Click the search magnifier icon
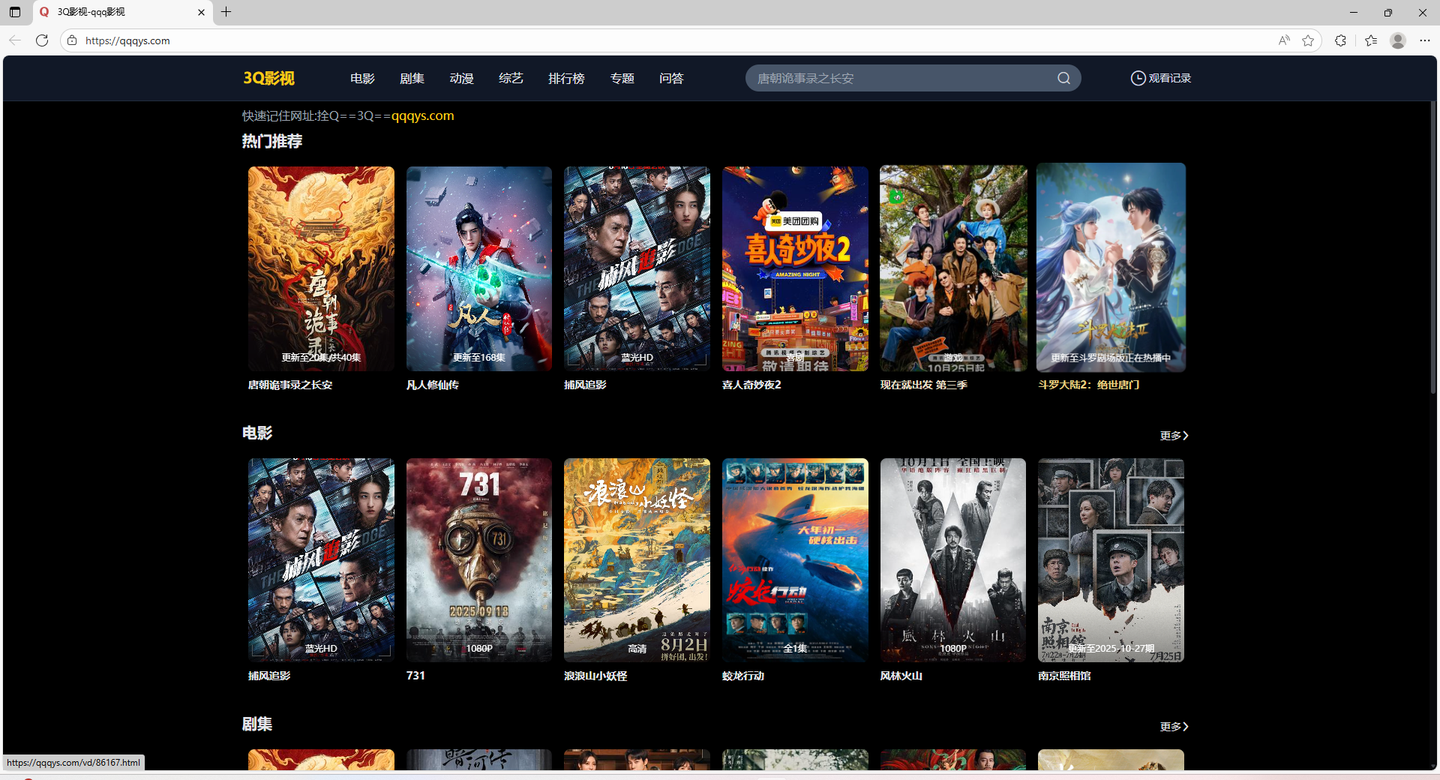Viewport: 1440px width, 780px height. (1063, 78)
